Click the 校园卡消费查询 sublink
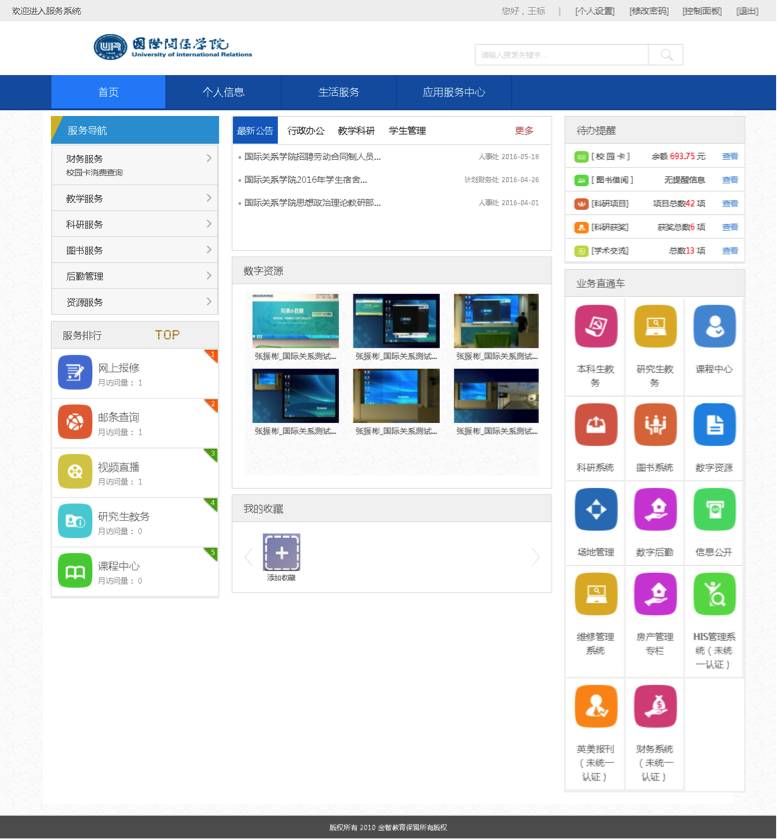This screenshot has width=777, height=839. [x=94, y=172]
